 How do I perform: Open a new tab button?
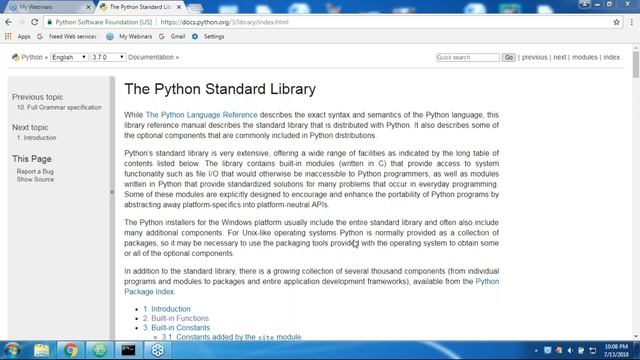click(x=195, y=7)
